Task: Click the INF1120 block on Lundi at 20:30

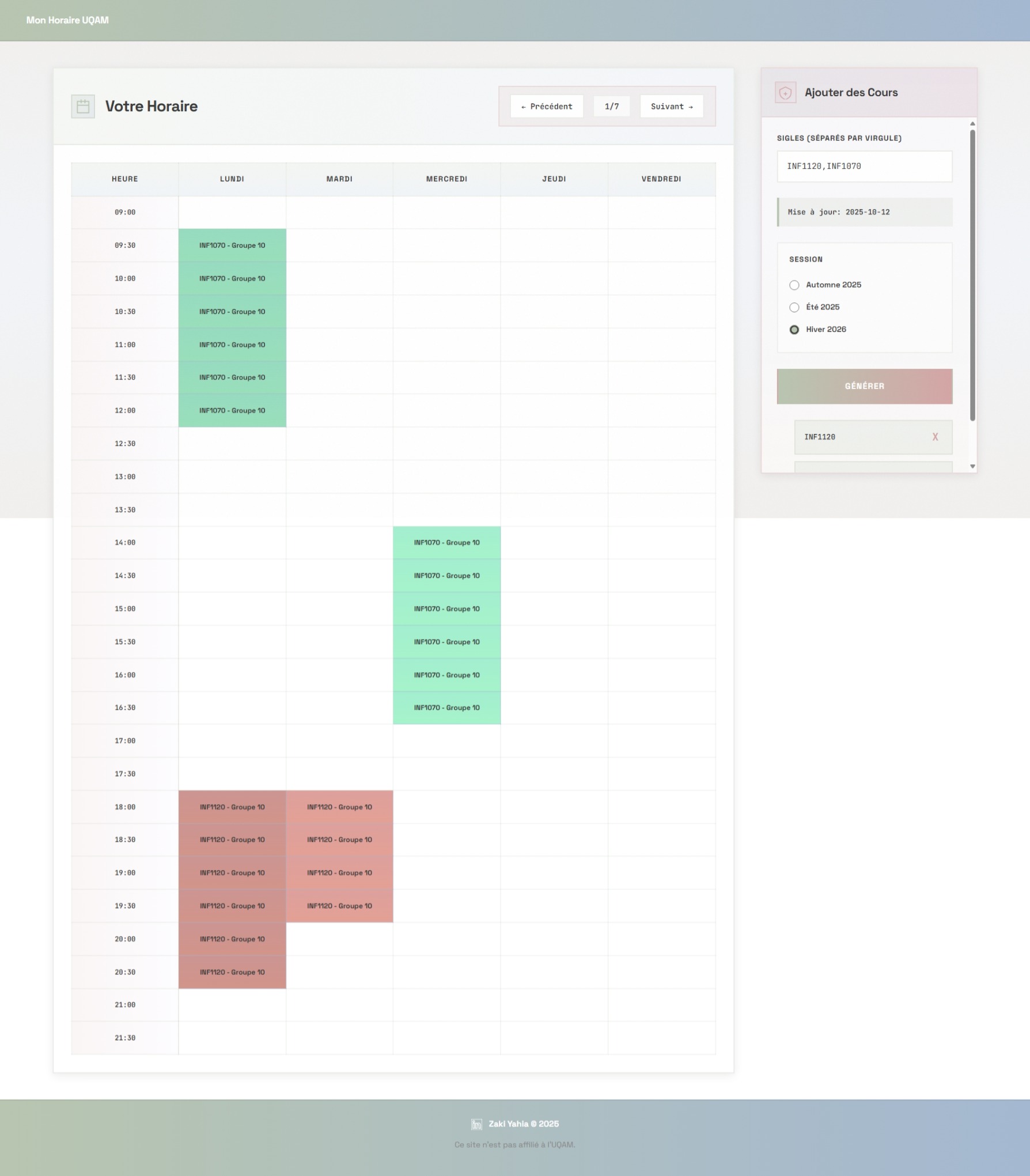Action: point(232,973)
